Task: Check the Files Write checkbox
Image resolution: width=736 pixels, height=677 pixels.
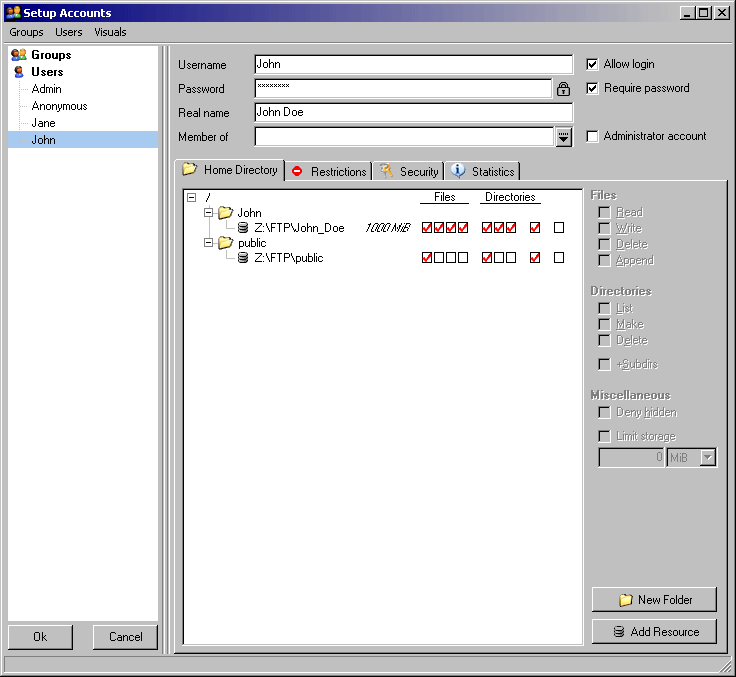Action: (605, 229)
